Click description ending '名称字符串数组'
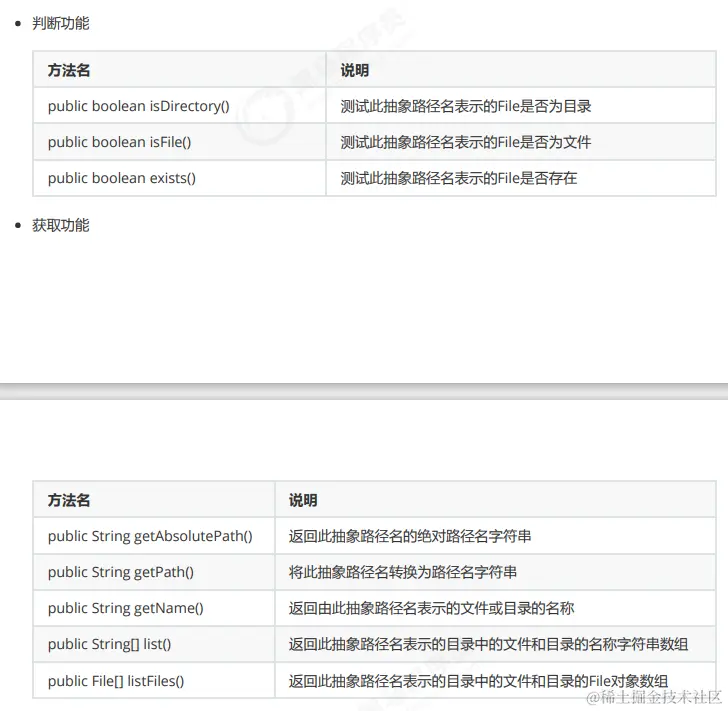This screenshot has height=711, width=728. click(x=488, y=645)
